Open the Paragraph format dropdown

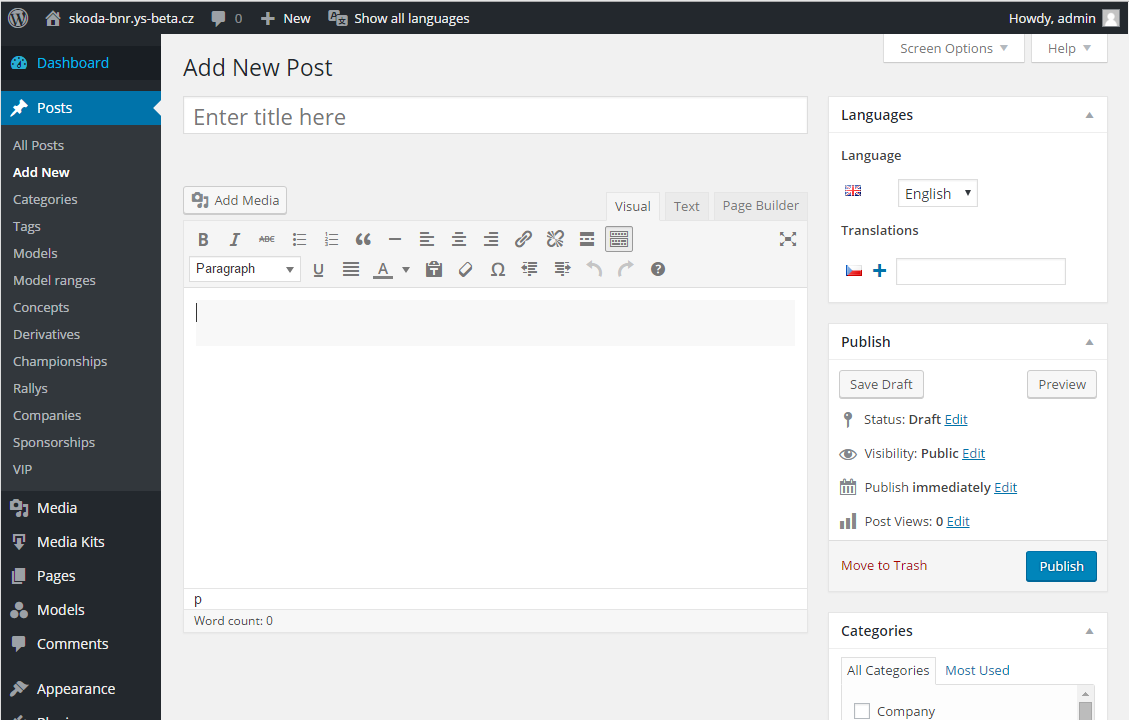click(x=245, y=269)
